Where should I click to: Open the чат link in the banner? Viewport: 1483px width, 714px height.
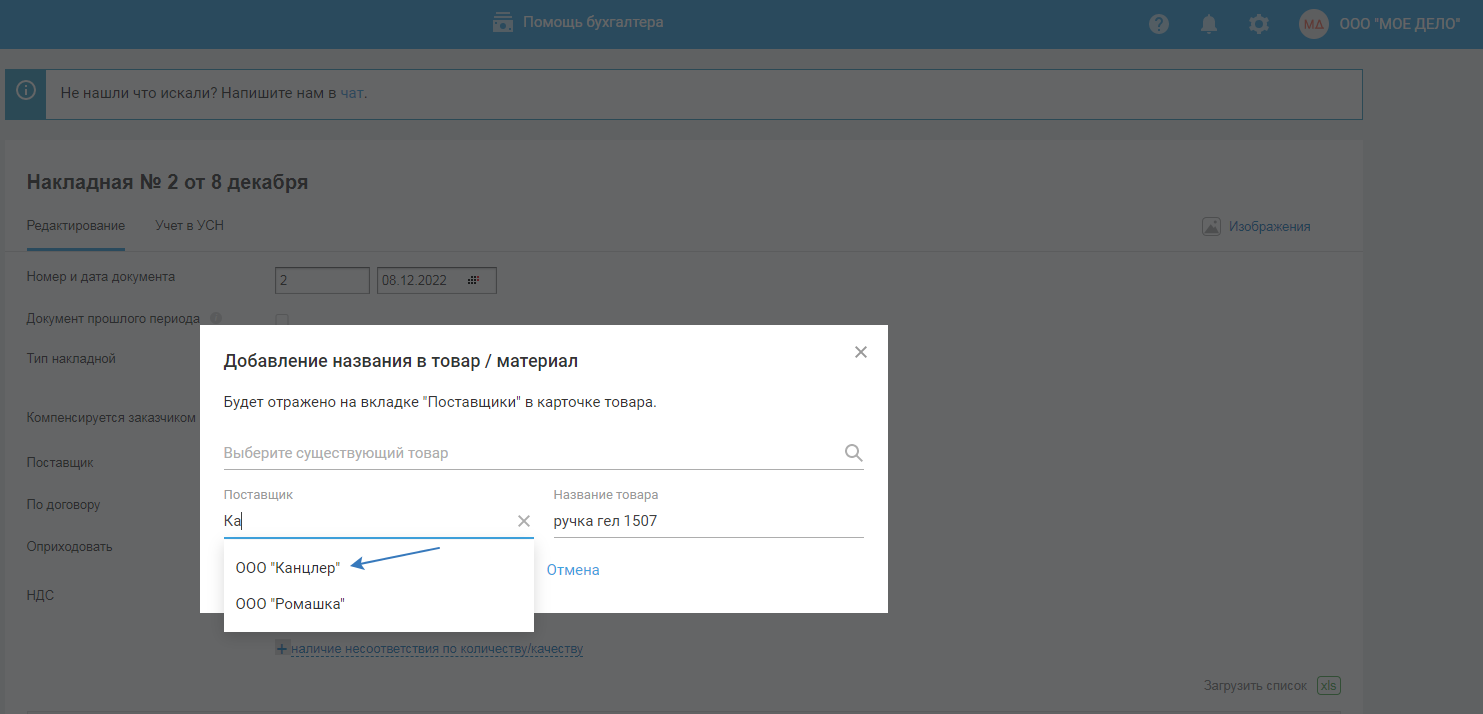(x=351, y=93)
